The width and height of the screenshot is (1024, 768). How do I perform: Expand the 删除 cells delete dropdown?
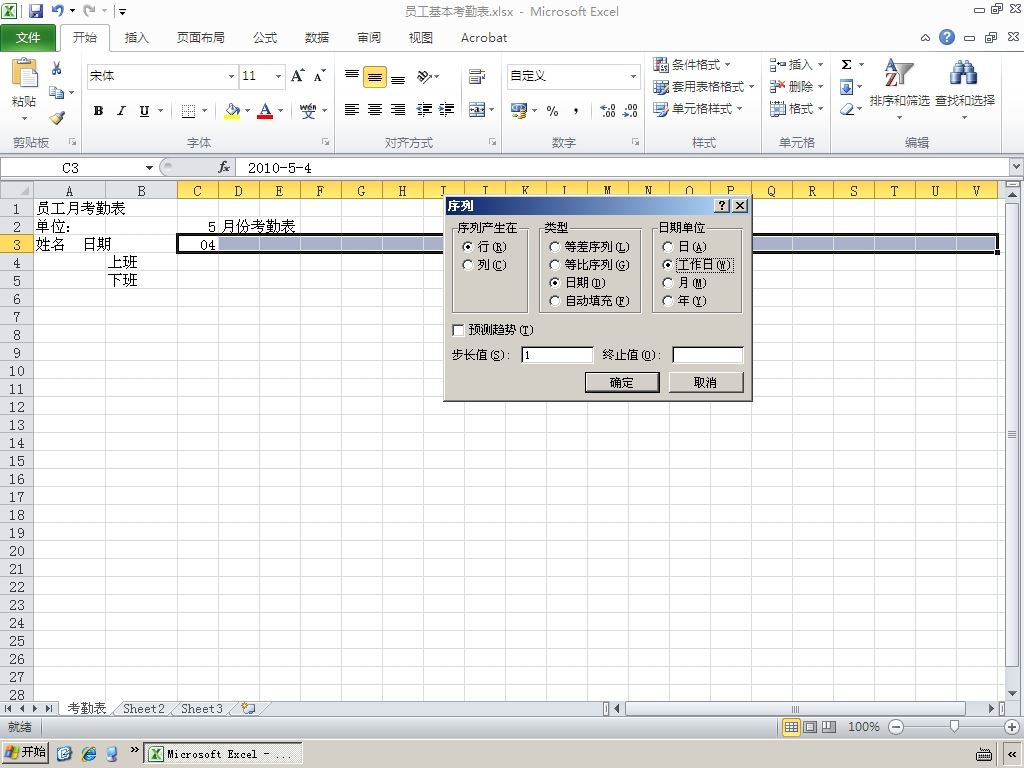(820, 86)
